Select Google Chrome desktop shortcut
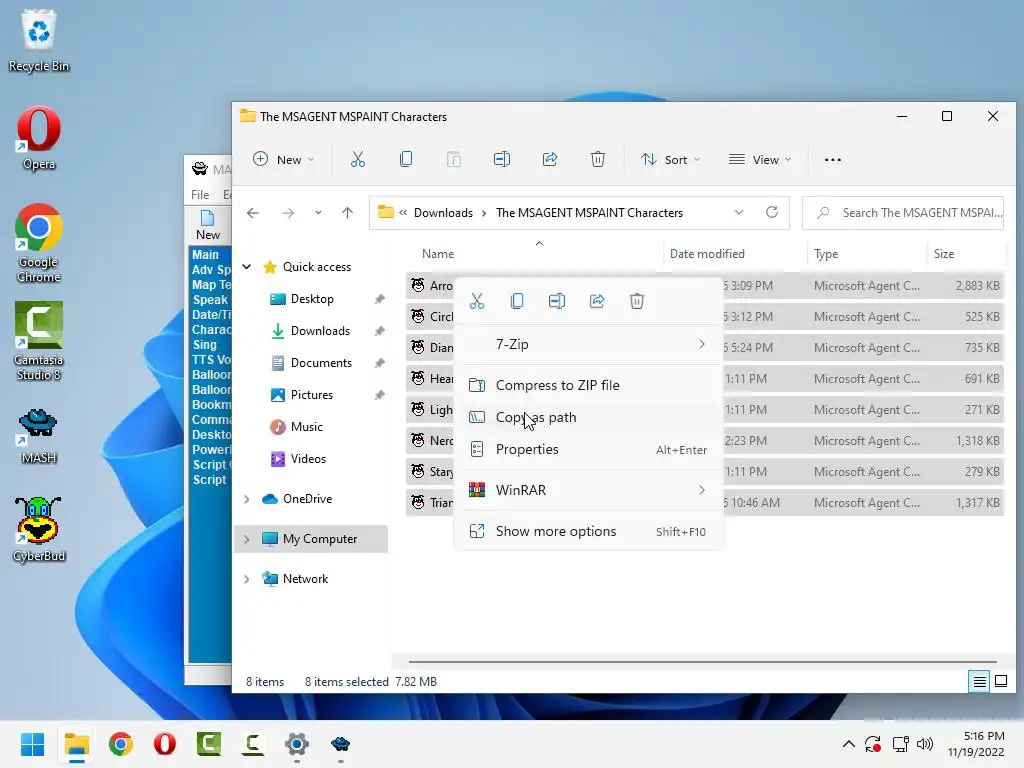This screenshot has height=768, width=1024. point(39,243)
